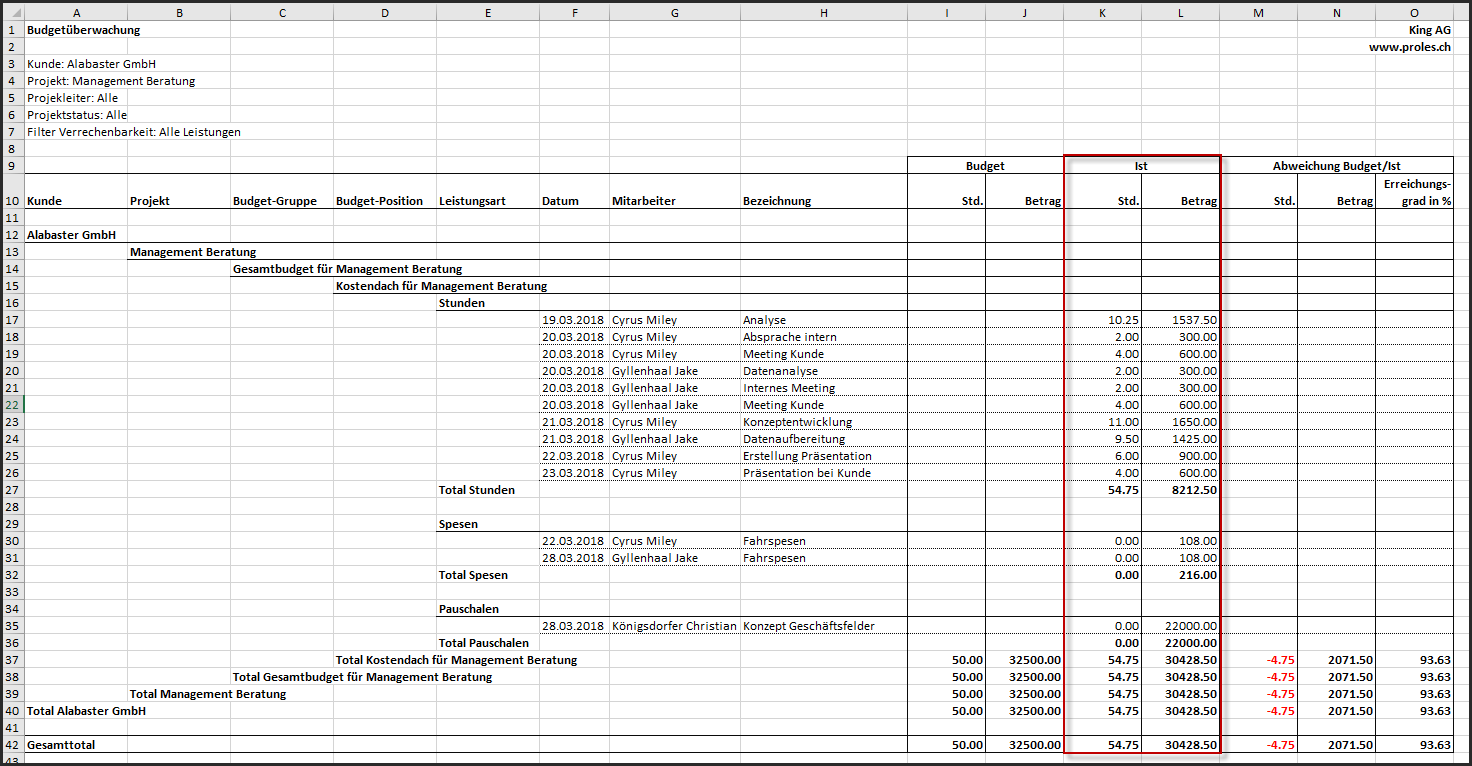Click the Kunde: Alabaster GmbH cell

click(x=91, y=64)
